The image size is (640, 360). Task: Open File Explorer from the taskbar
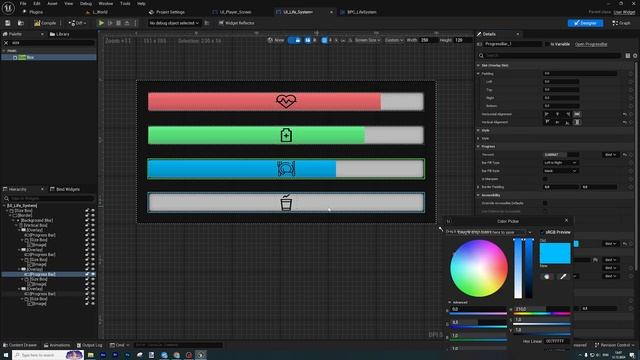click(x=91, y=355)
